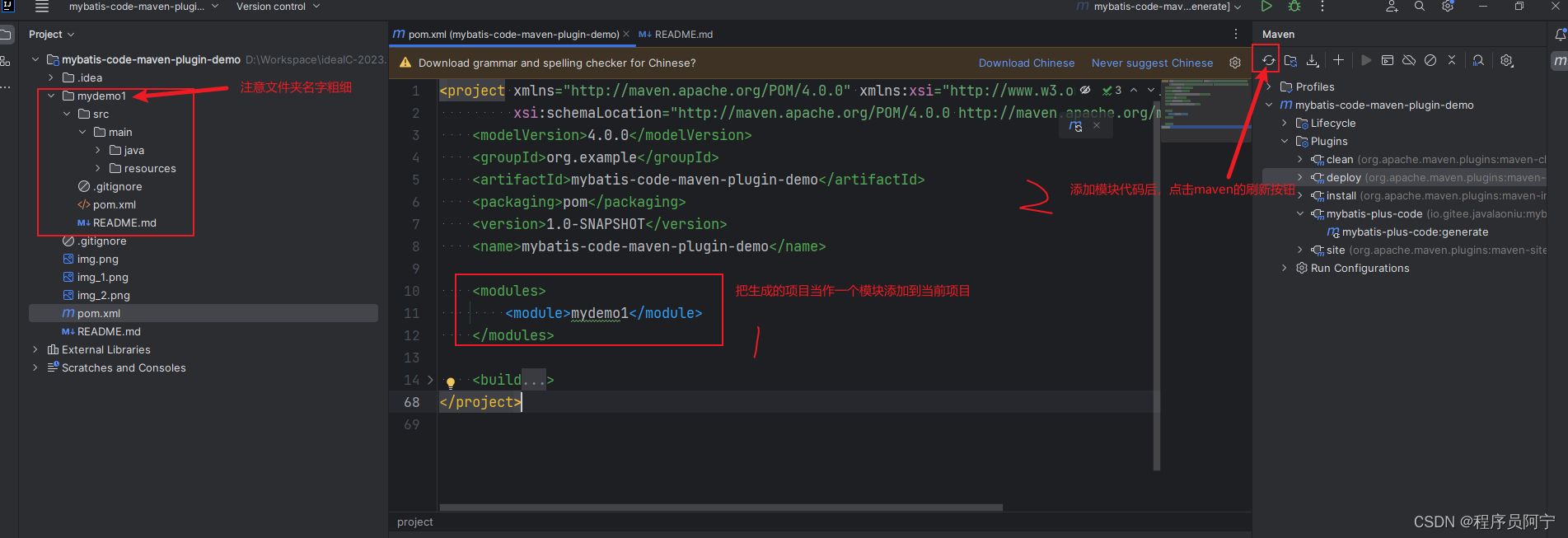The width and height of the screenshot is (1568, 538).
Task: Click Run Maven Build play icon
Action: [x=1366, y=60]
